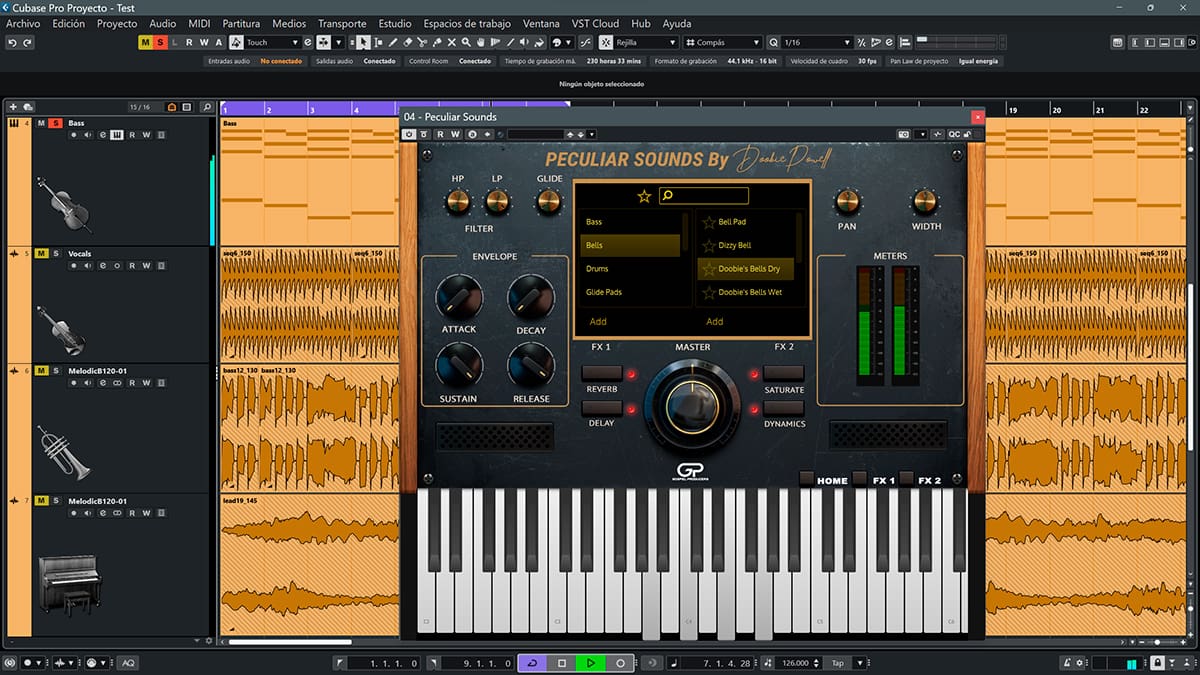Toggle the purple cycle loop button

[532, 663]
